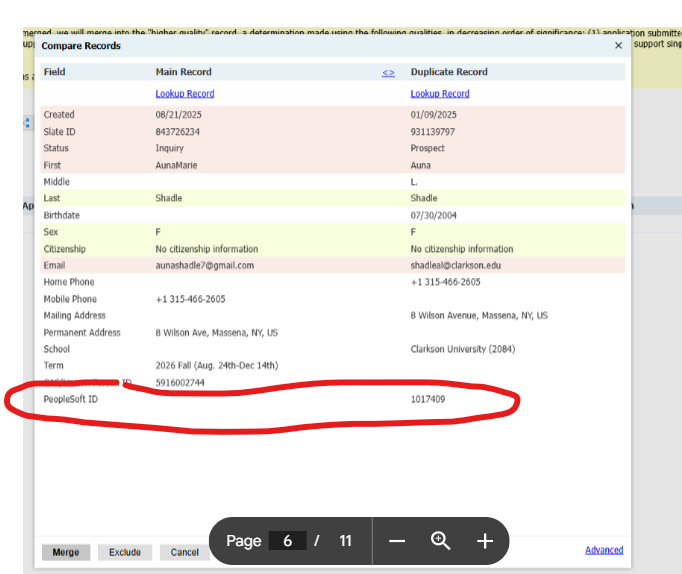Click the blue icon at left edge
682x574 pixels.
click(27, 123)
